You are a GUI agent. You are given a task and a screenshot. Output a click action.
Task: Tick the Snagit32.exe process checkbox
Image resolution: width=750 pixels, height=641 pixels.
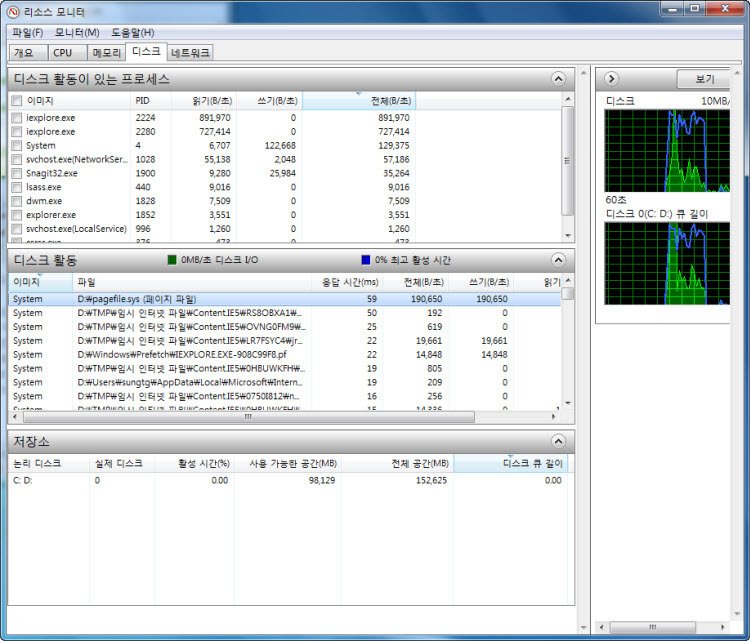(x=16, y=173)
